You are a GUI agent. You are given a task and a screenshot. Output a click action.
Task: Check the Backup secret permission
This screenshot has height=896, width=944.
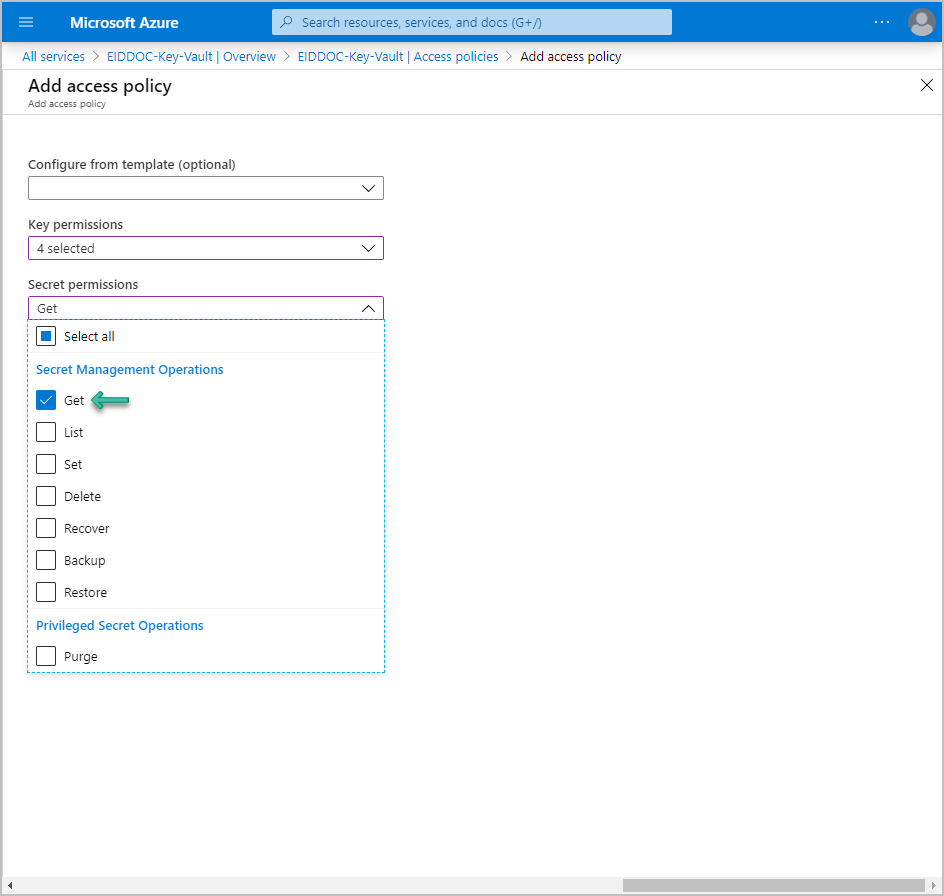tap(46, 560)
